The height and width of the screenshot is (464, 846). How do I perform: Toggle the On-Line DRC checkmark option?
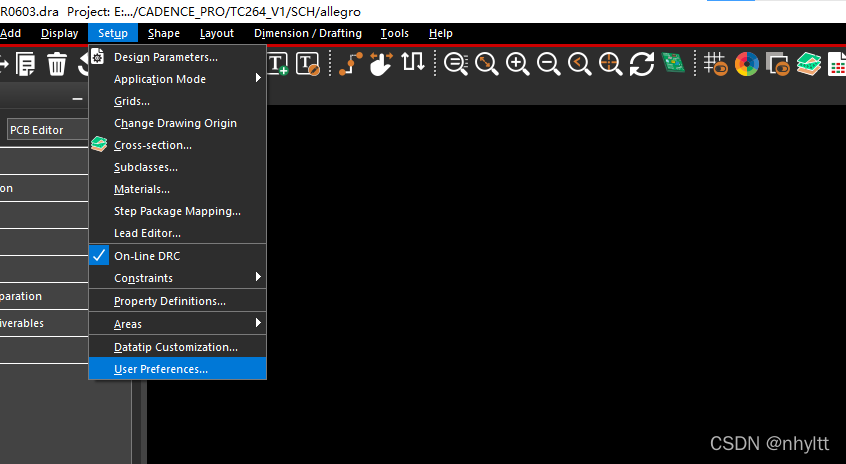(x=146, y=256)
